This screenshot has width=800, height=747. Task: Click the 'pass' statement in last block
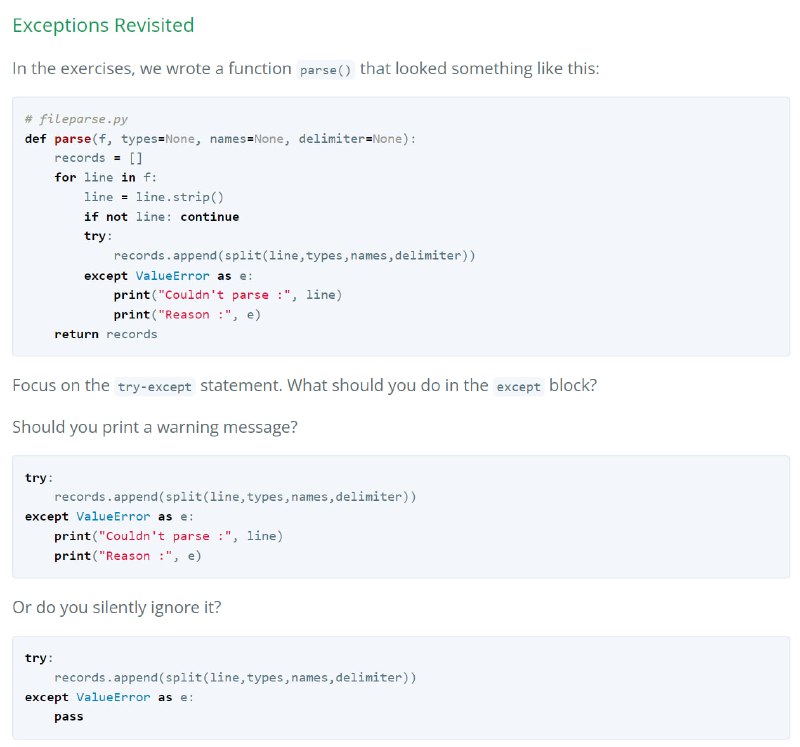tap(69, 716)
